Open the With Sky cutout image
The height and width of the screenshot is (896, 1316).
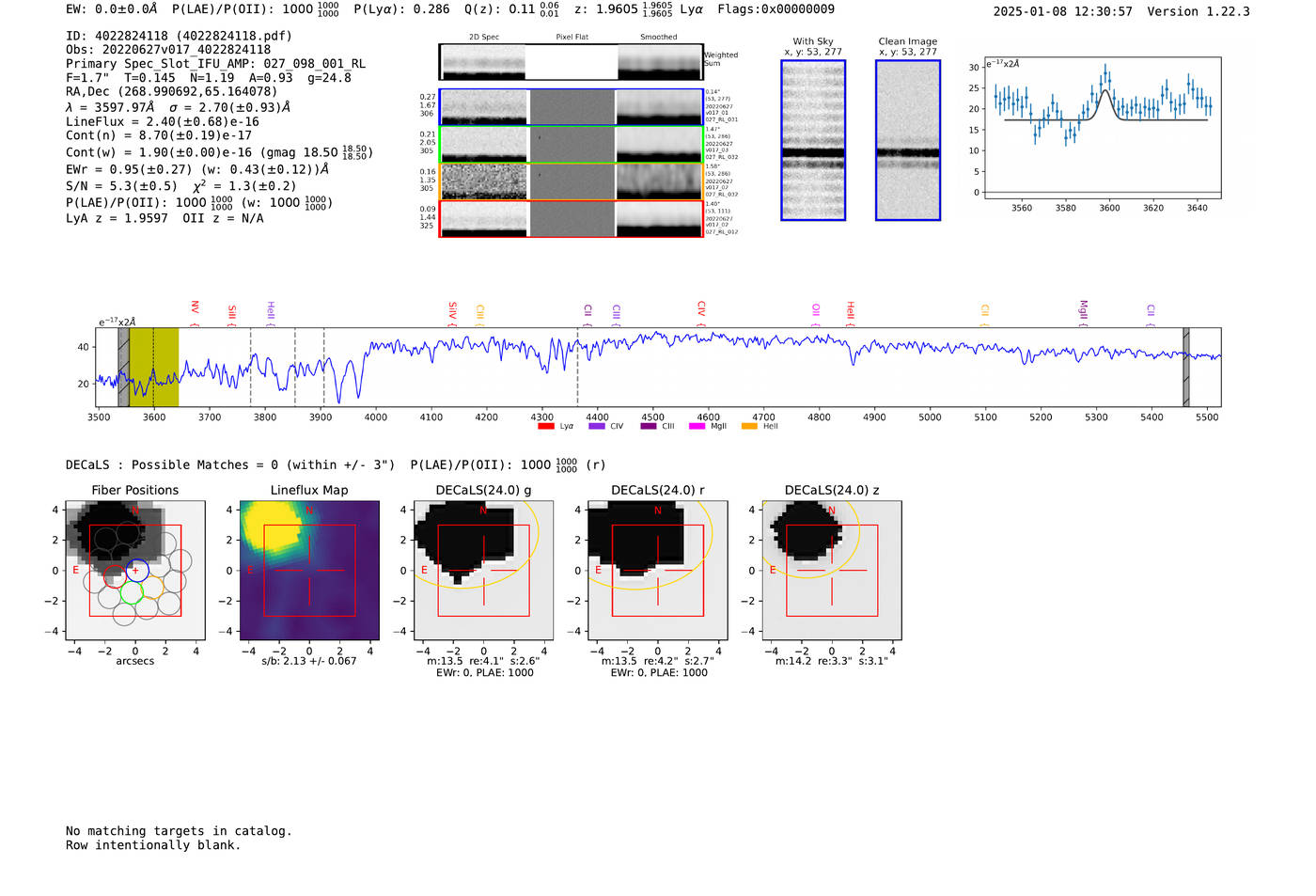[813, 140]
